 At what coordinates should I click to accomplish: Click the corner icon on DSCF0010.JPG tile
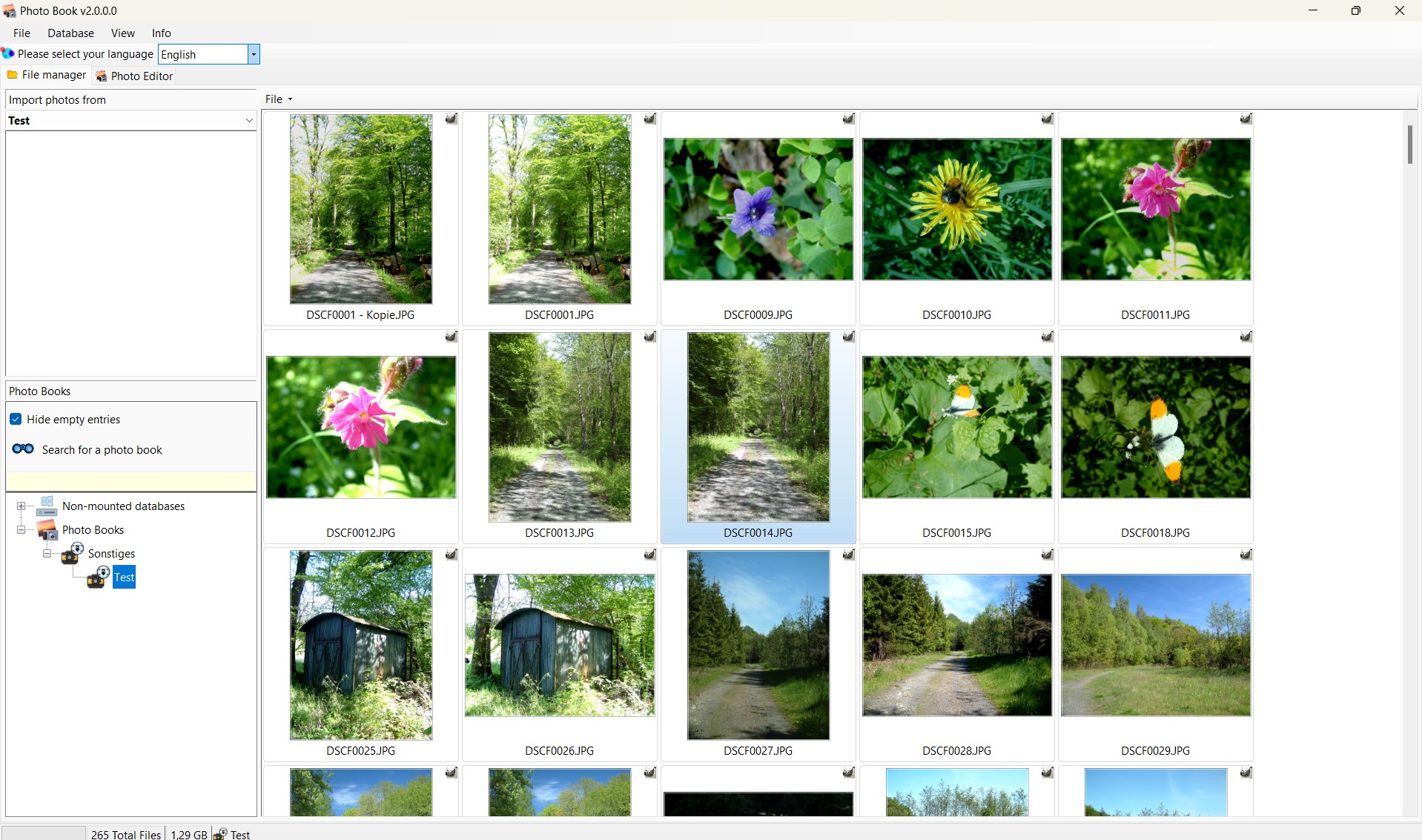coord(1047,119)
